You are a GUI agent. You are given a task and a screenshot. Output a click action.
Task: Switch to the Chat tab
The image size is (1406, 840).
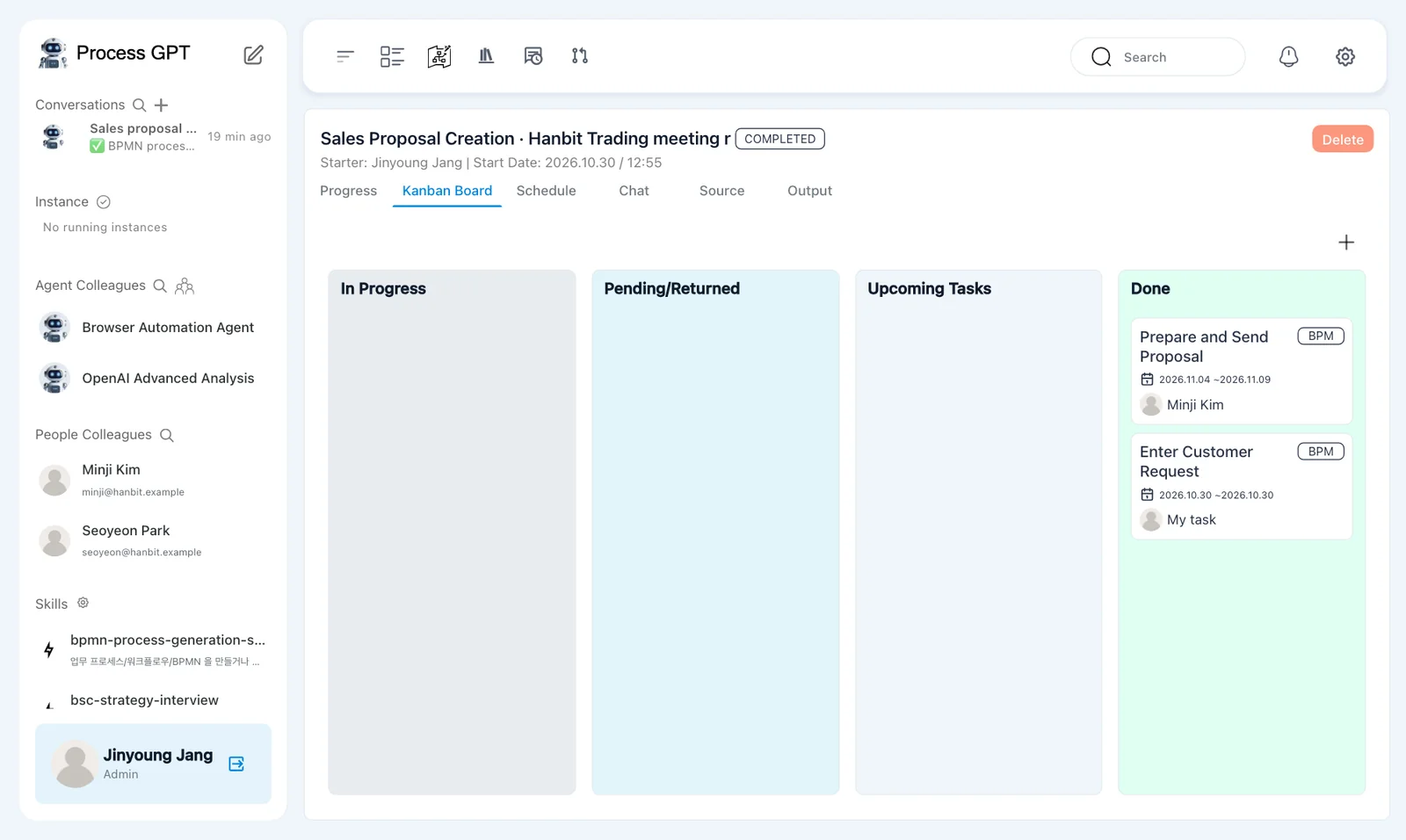pos(634,191)
